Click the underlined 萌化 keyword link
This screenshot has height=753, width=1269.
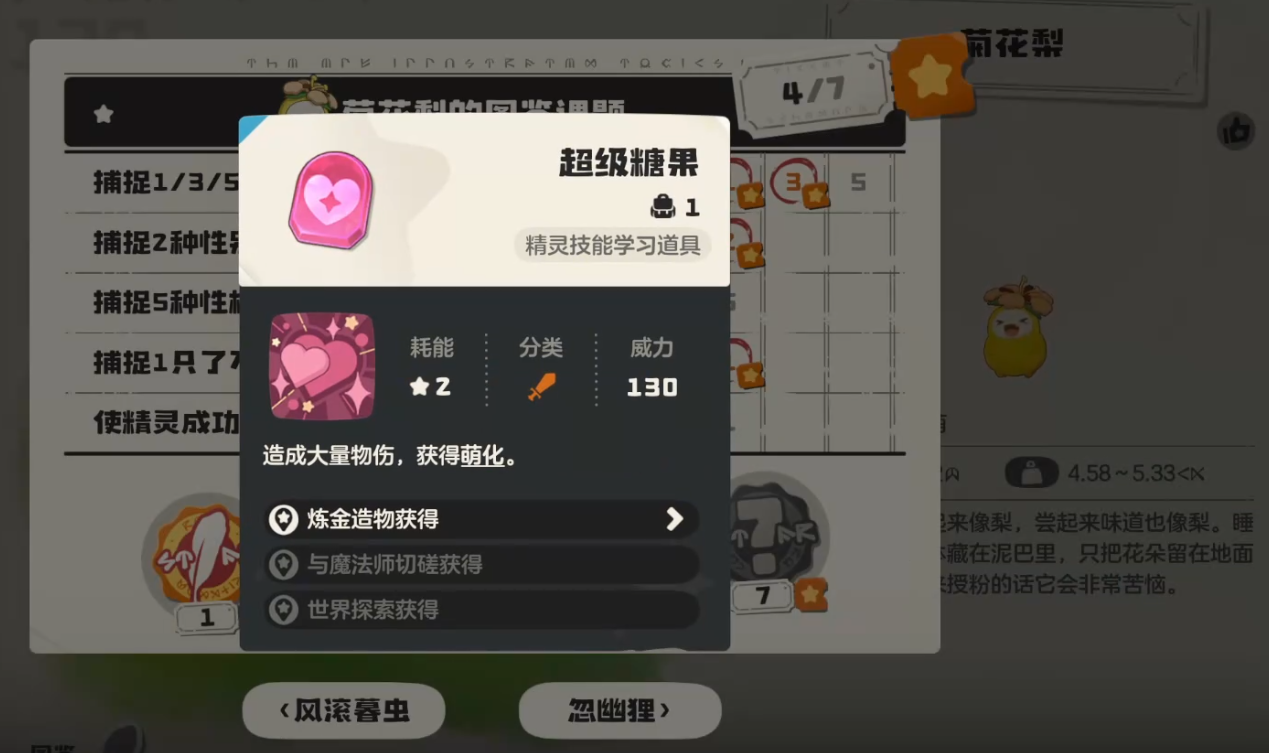pyautogui.click(x=482, y=456)
